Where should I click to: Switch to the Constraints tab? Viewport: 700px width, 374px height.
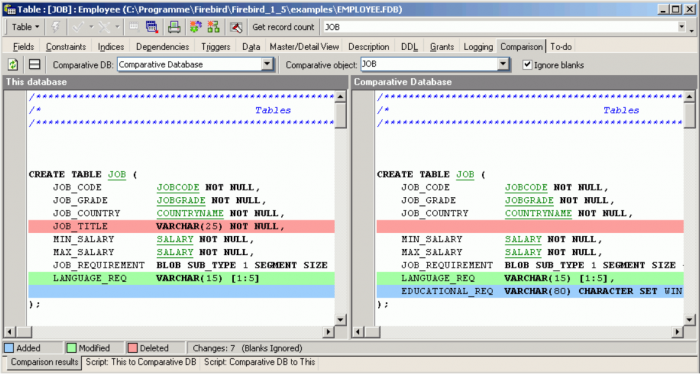pyautogui.click(x=66, y=46)
